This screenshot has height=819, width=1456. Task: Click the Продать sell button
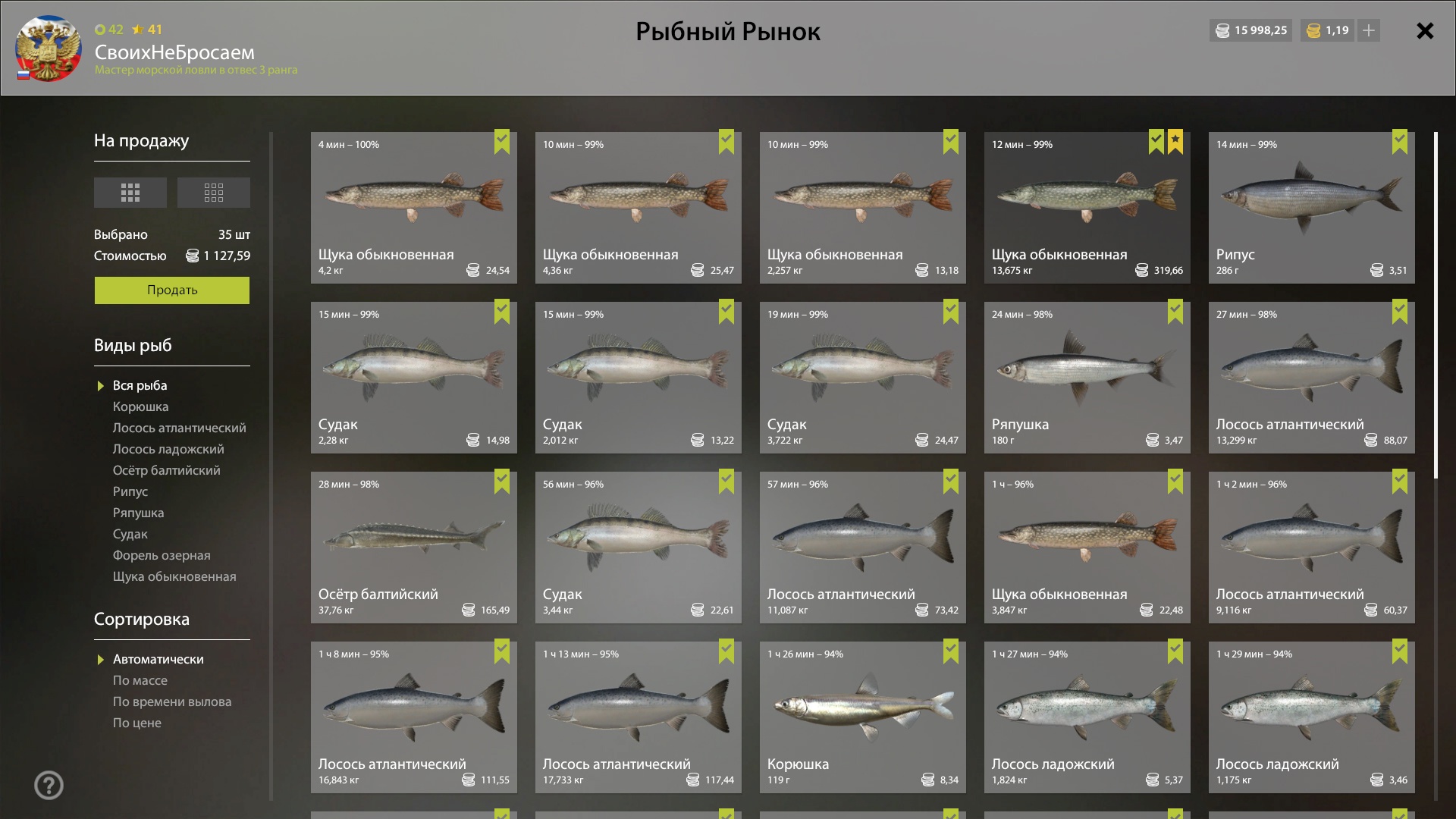point(172,290)
